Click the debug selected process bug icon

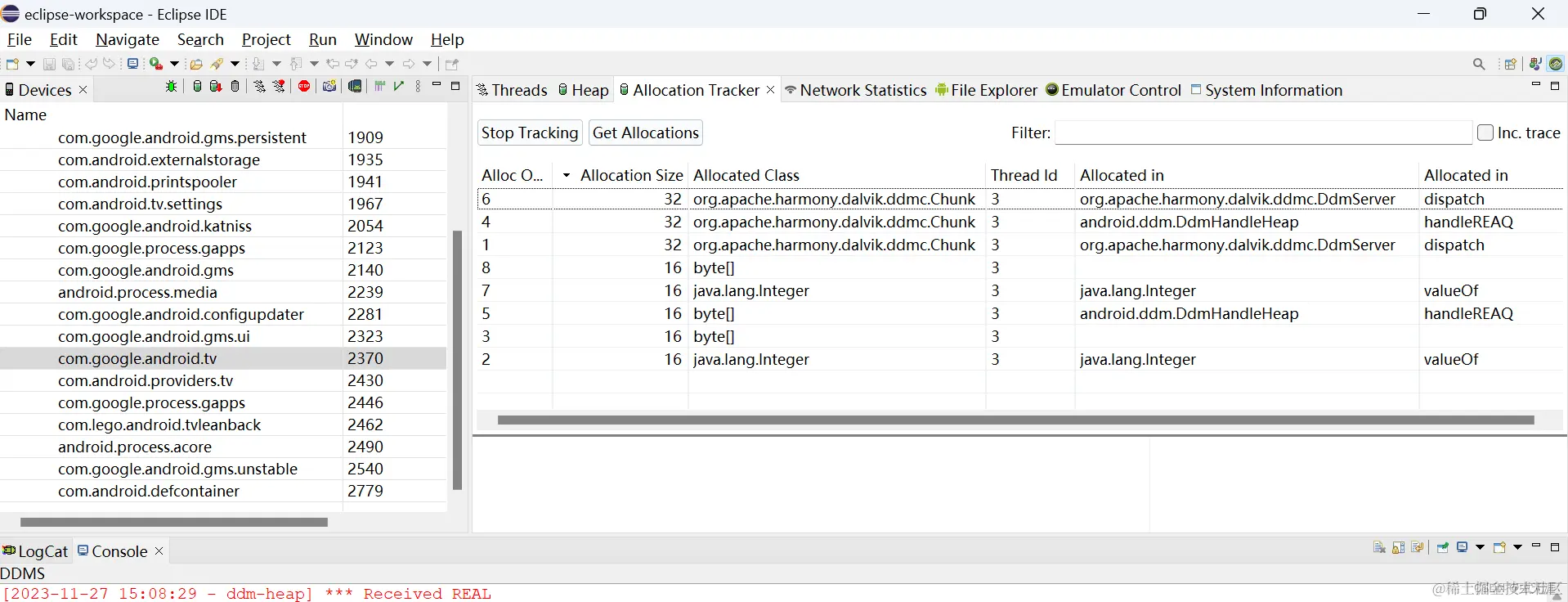click(171, 86)
